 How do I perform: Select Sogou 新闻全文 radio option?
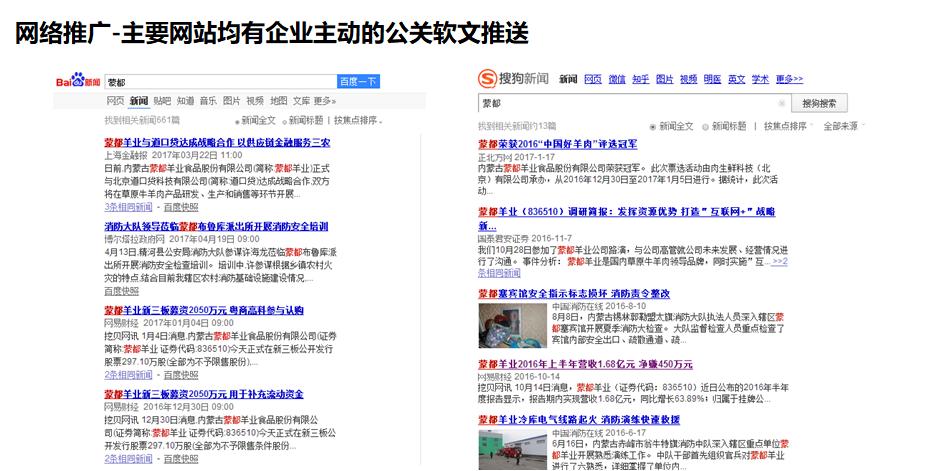coord(672,127)
